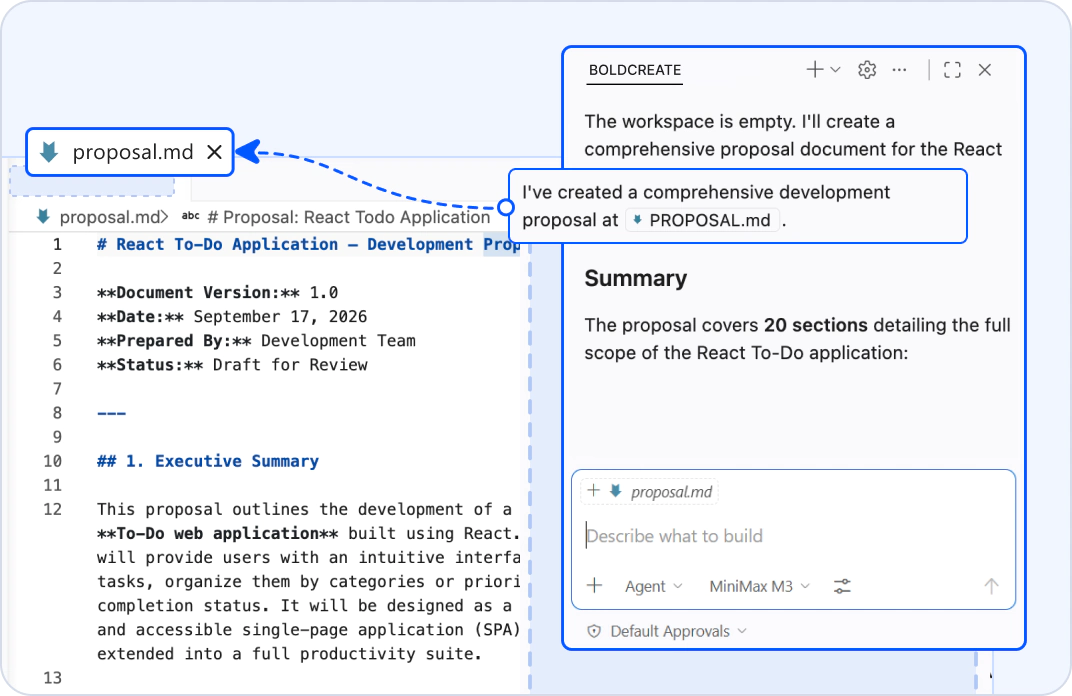The image size is (1072, 696).
Task: Expand the chevron next to the new chat plus
Action: (835, 70)
